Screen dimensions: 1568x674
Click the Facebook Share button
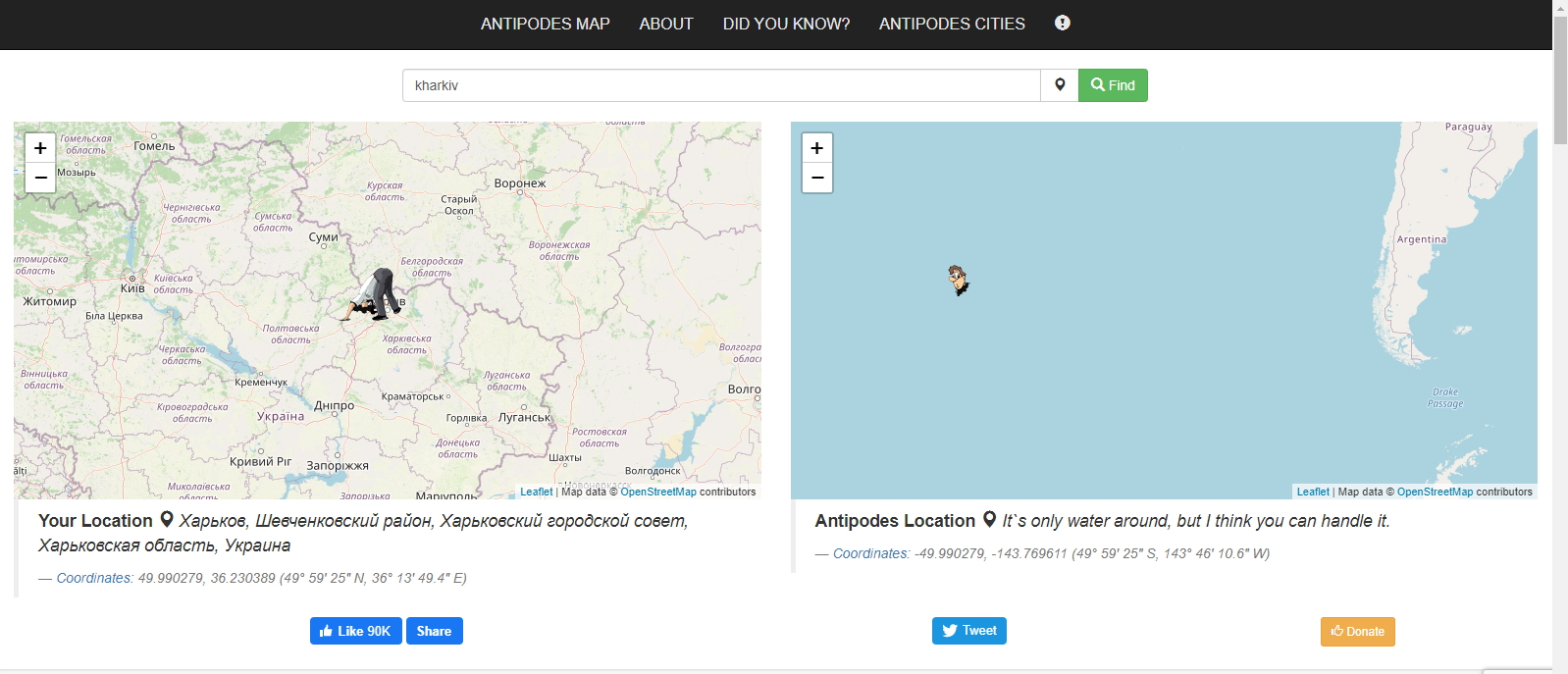tap(434, 631)
